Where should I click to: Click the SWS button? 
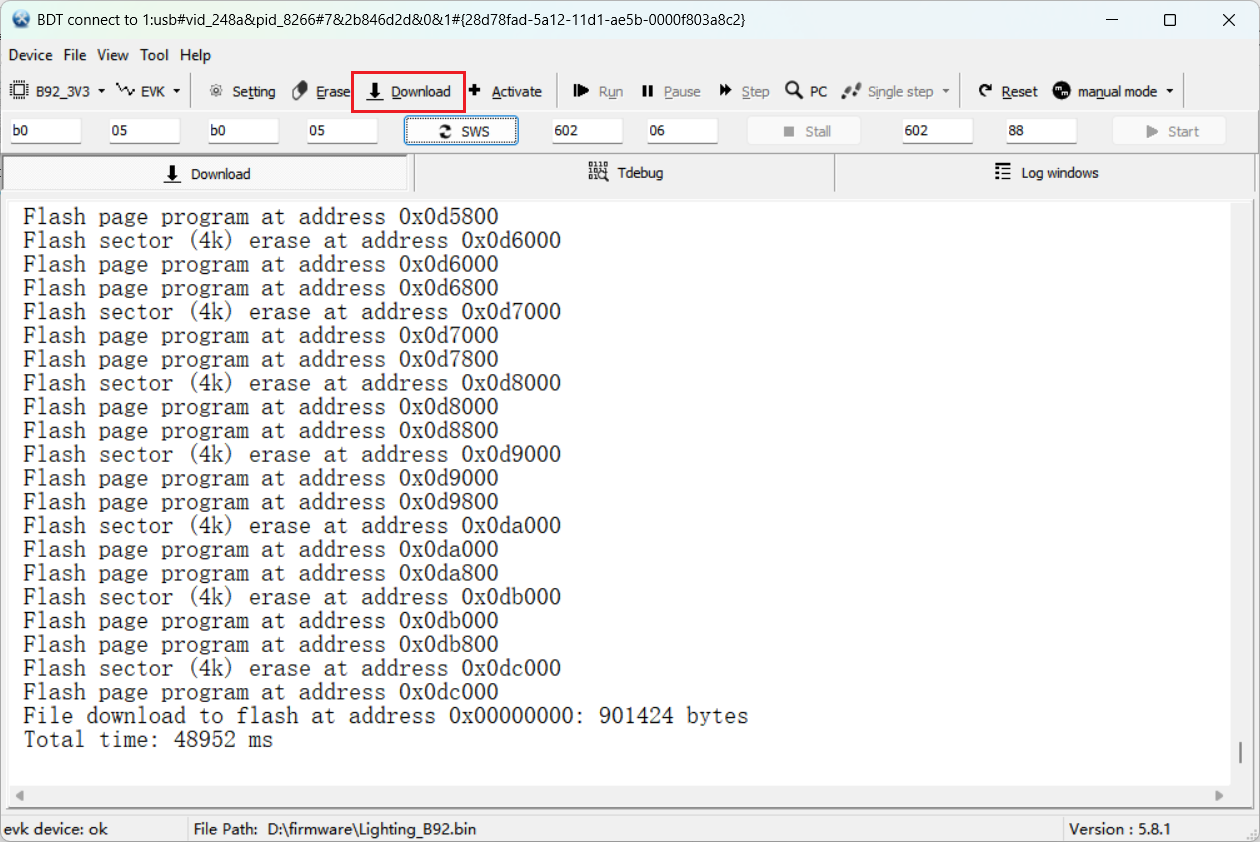pos(461,131)
